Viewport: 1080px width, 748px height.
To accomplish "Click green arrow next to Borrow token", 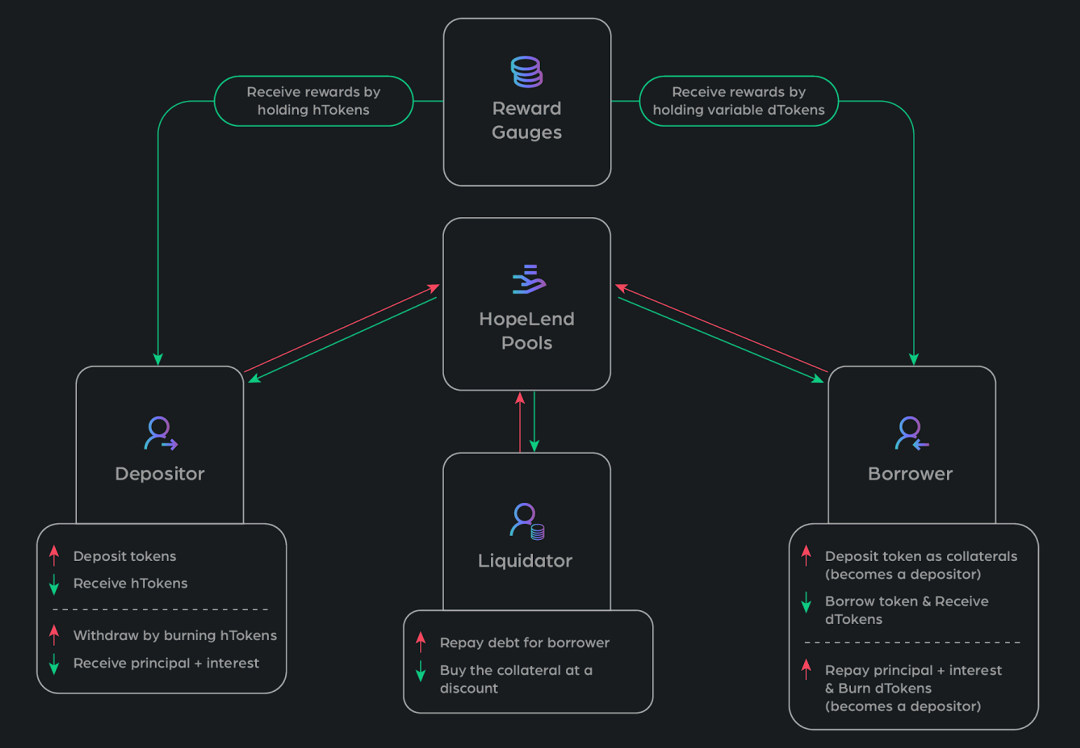I will (x=806, y=602).
